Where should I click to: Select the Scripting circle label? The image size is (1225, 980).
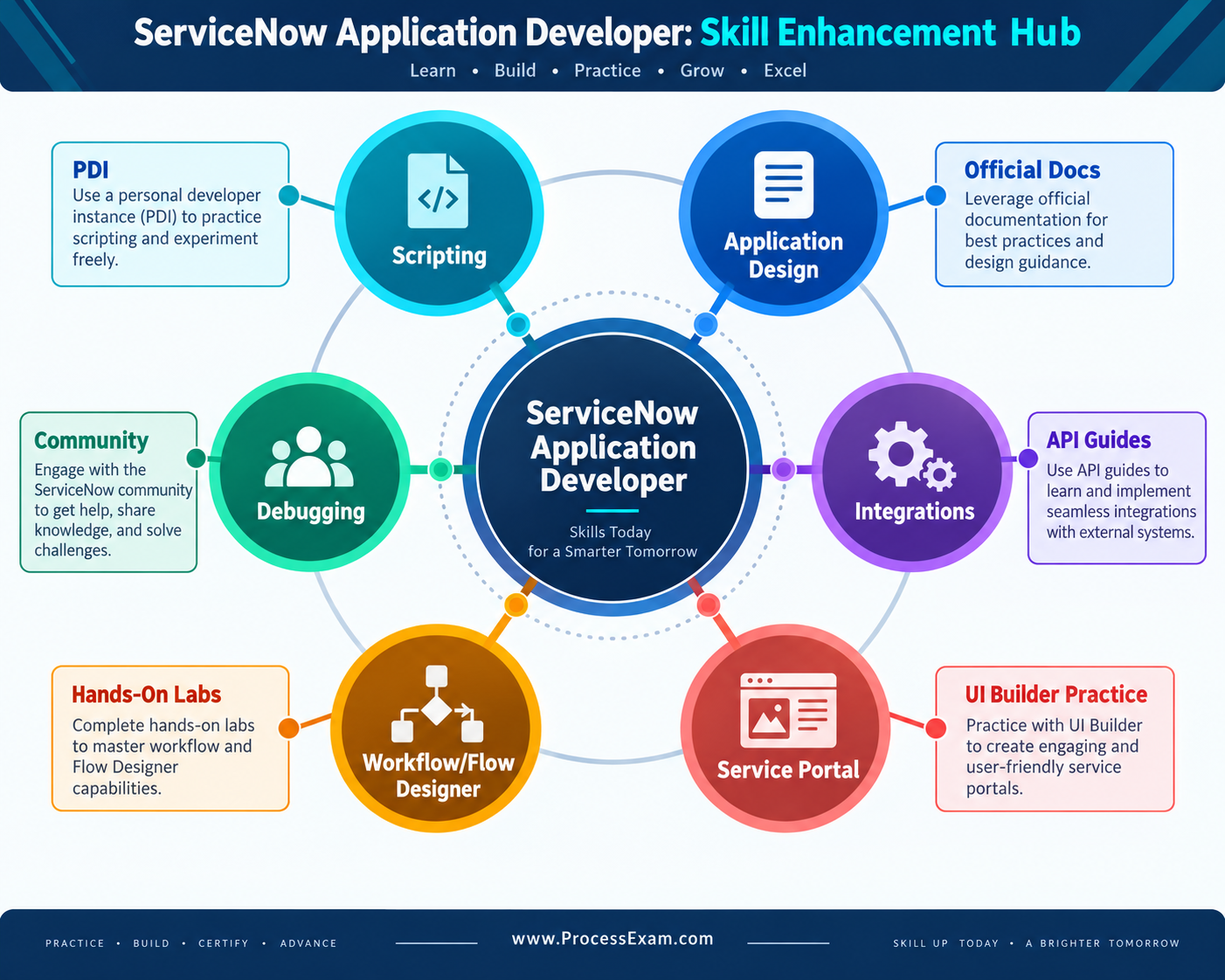click(439, 256)
